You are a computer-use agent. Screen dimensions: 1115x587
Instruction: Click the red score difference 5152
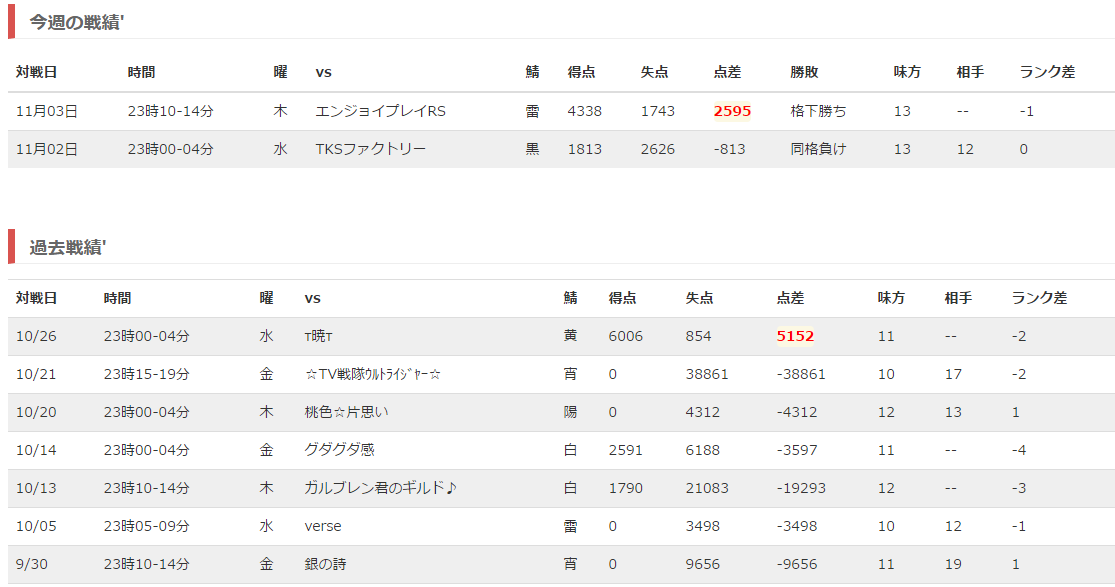click(x=795, y=336)
